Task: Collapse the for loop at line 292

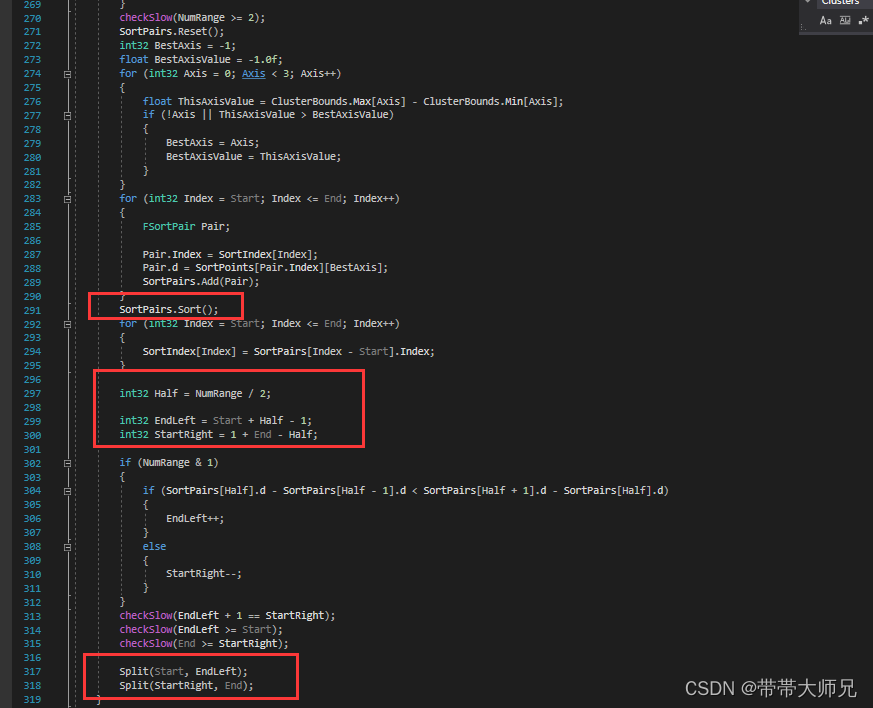Action: (67, 324)
